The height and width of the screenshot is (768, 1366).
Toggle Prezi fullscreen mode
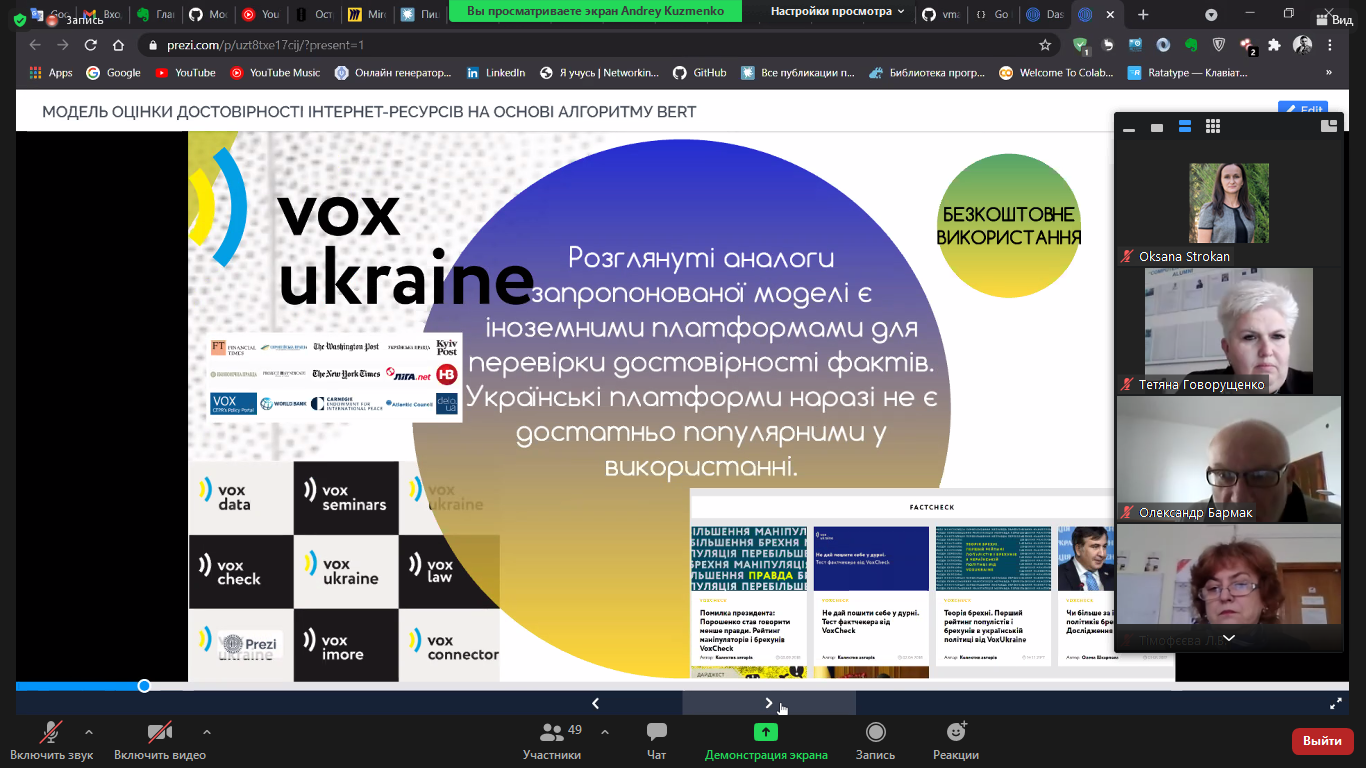coord(1335,703)
